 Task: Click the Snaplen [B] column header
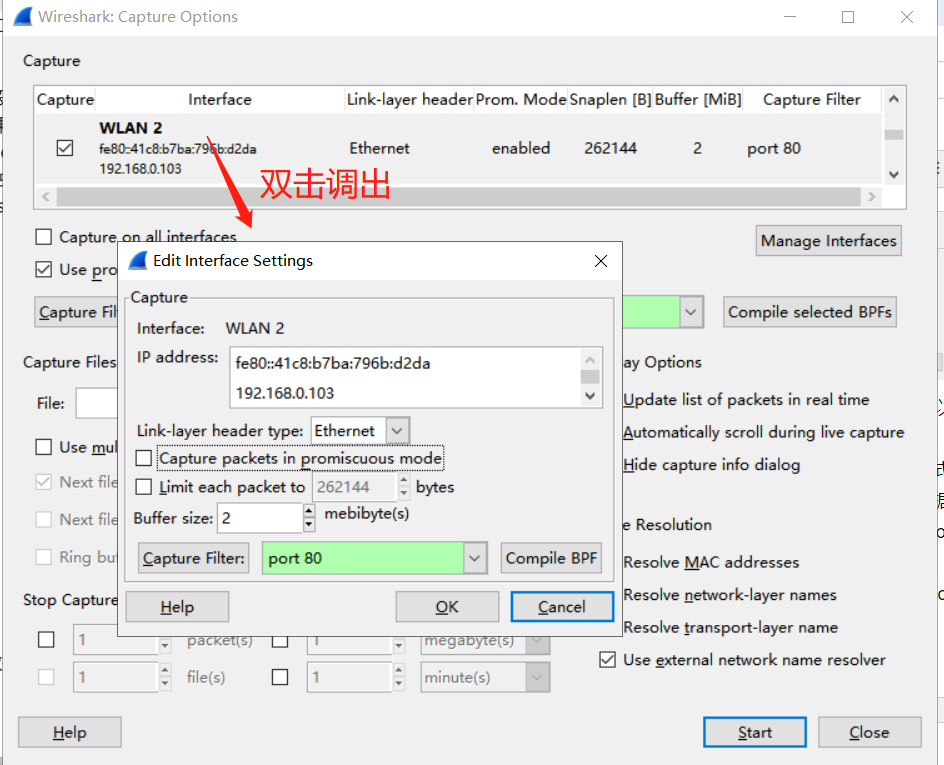(x=610, y=99)
